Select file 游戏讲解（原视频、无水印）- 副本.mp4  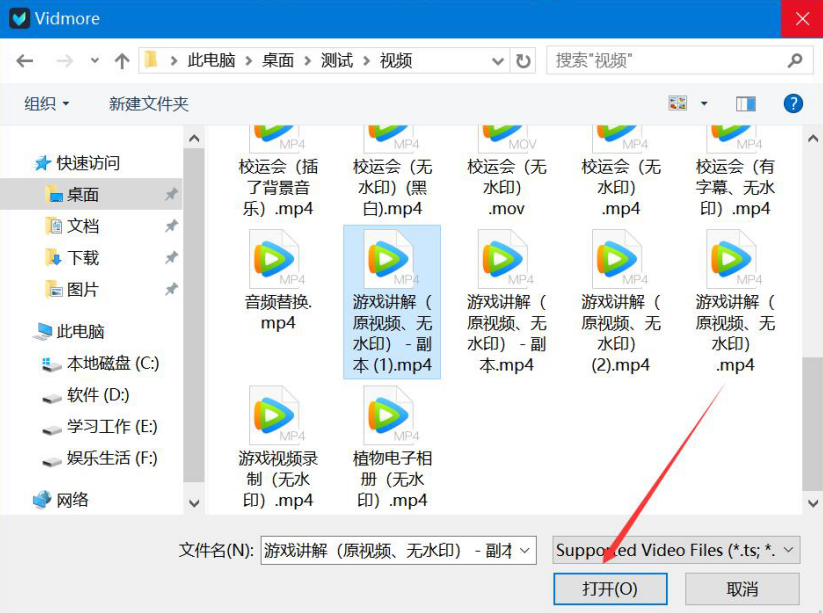(507, 302)
